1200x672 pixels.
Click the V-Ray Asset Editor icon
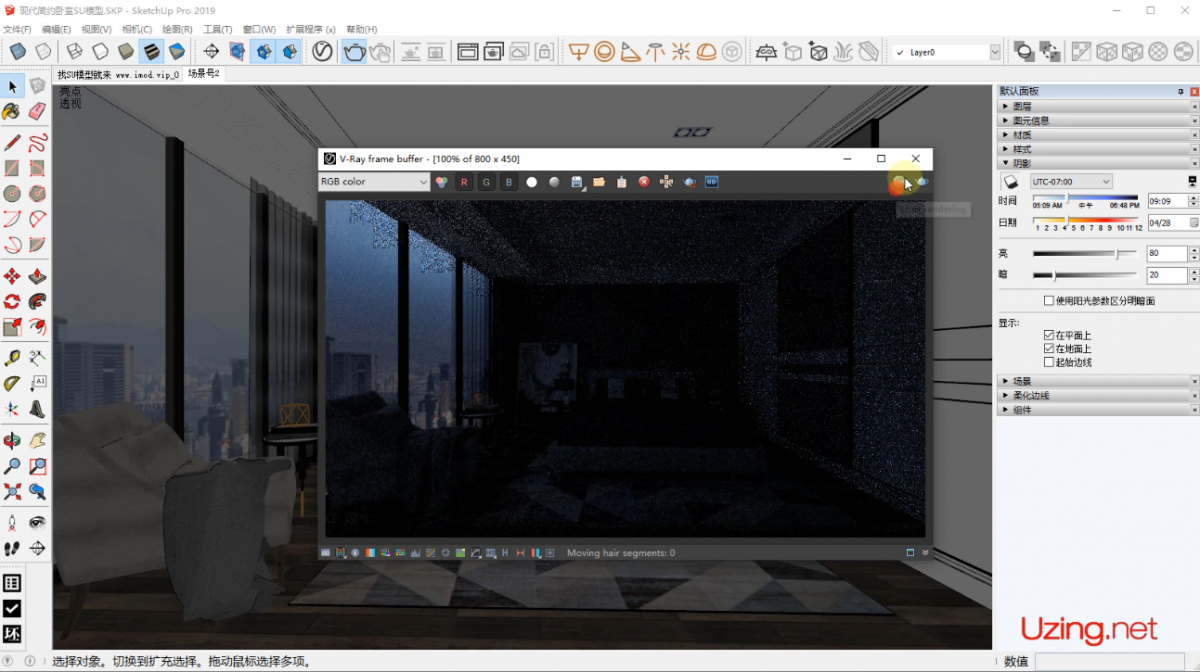322,51
